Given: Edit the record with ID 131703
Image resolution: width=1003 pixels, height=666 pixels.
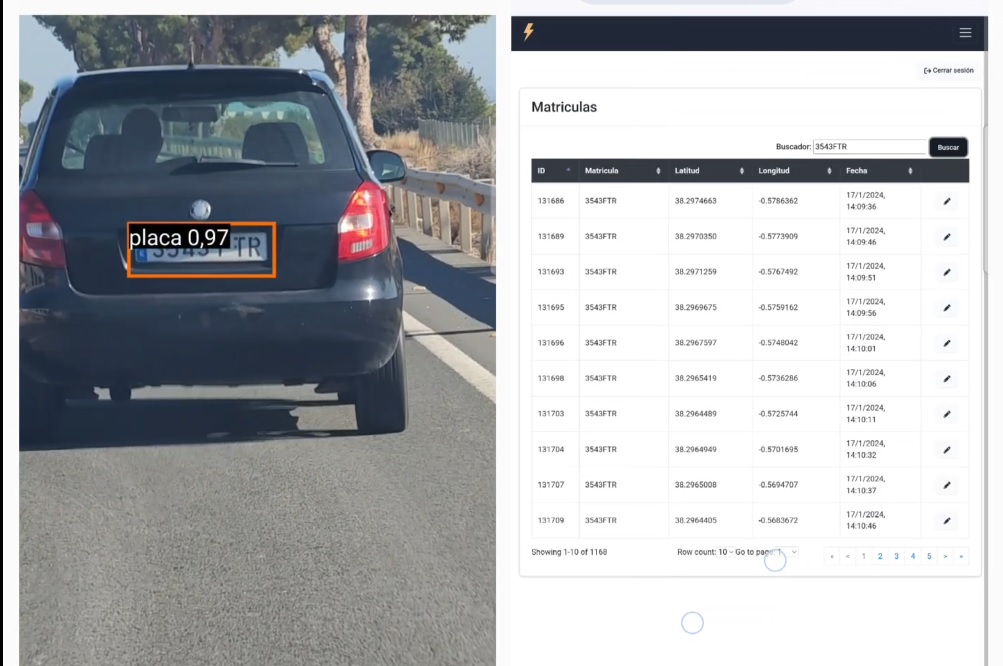Looking at the screenshot, I should point(947,414).
